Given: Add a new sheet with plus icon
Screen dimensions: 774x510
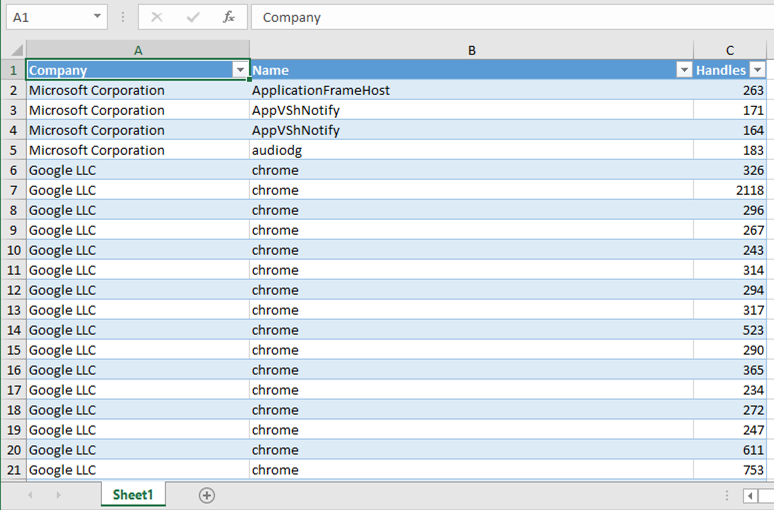Looking at the screenshot, I should point(207,495).
